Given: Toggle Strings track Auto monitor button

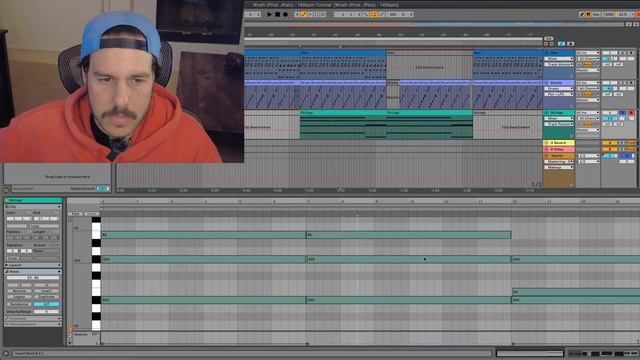Looking at the screenshot, I should click(x=587, y=124).
